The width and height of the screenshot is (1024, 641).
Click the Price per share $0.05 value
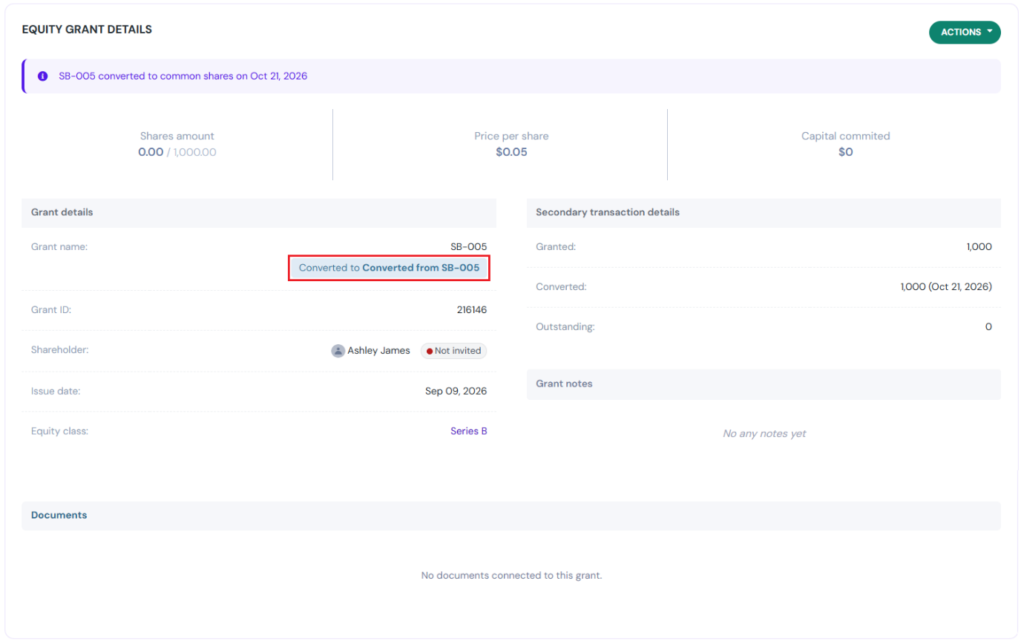[x=511, y=152]
